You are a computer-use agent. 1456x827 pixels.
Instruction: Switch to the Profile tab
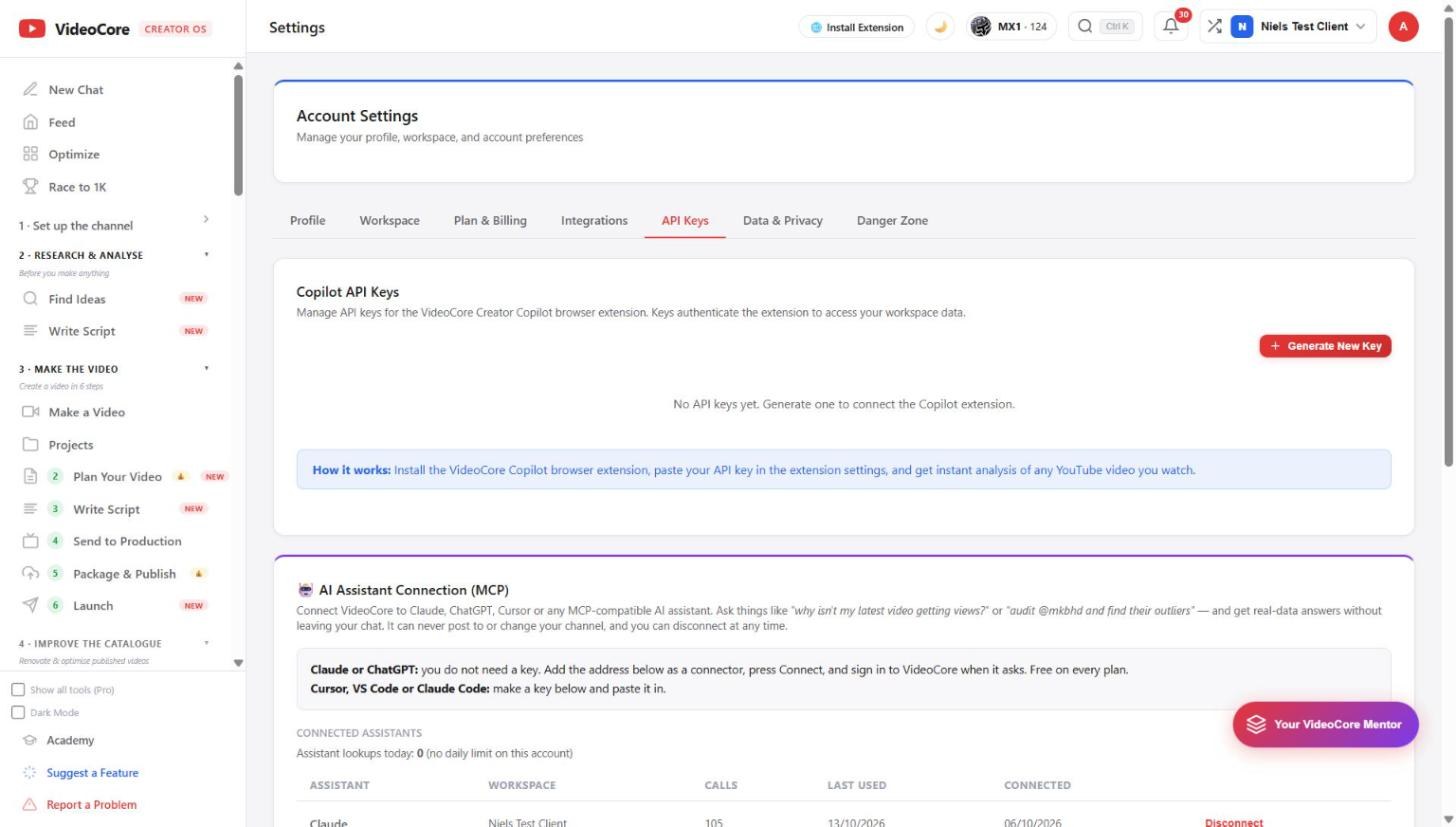pyautogui.click(x=308, y=221)
